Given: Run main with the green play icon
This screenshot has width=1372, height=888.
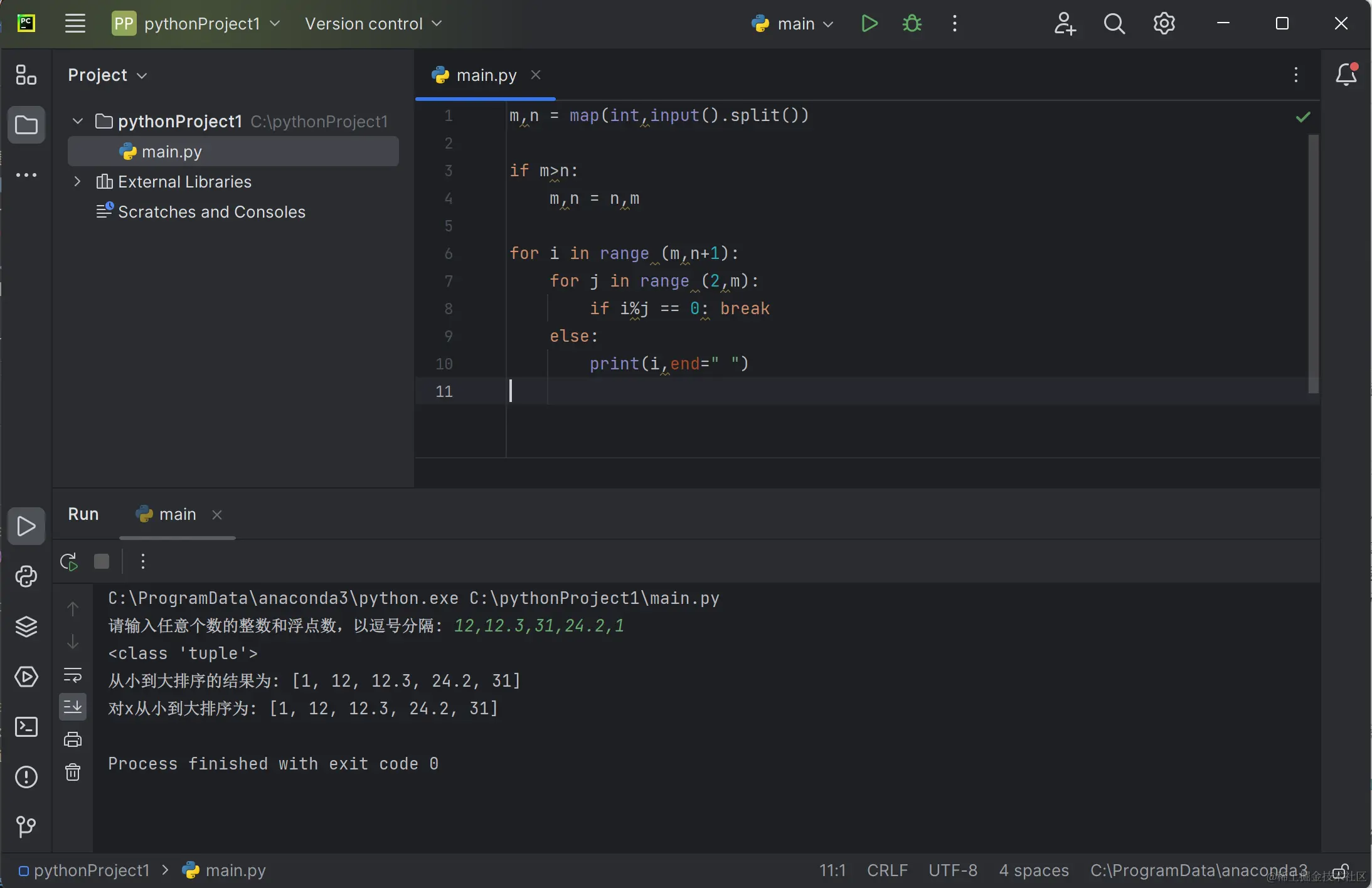Looking at the screenshot, I should pos(869,24).
